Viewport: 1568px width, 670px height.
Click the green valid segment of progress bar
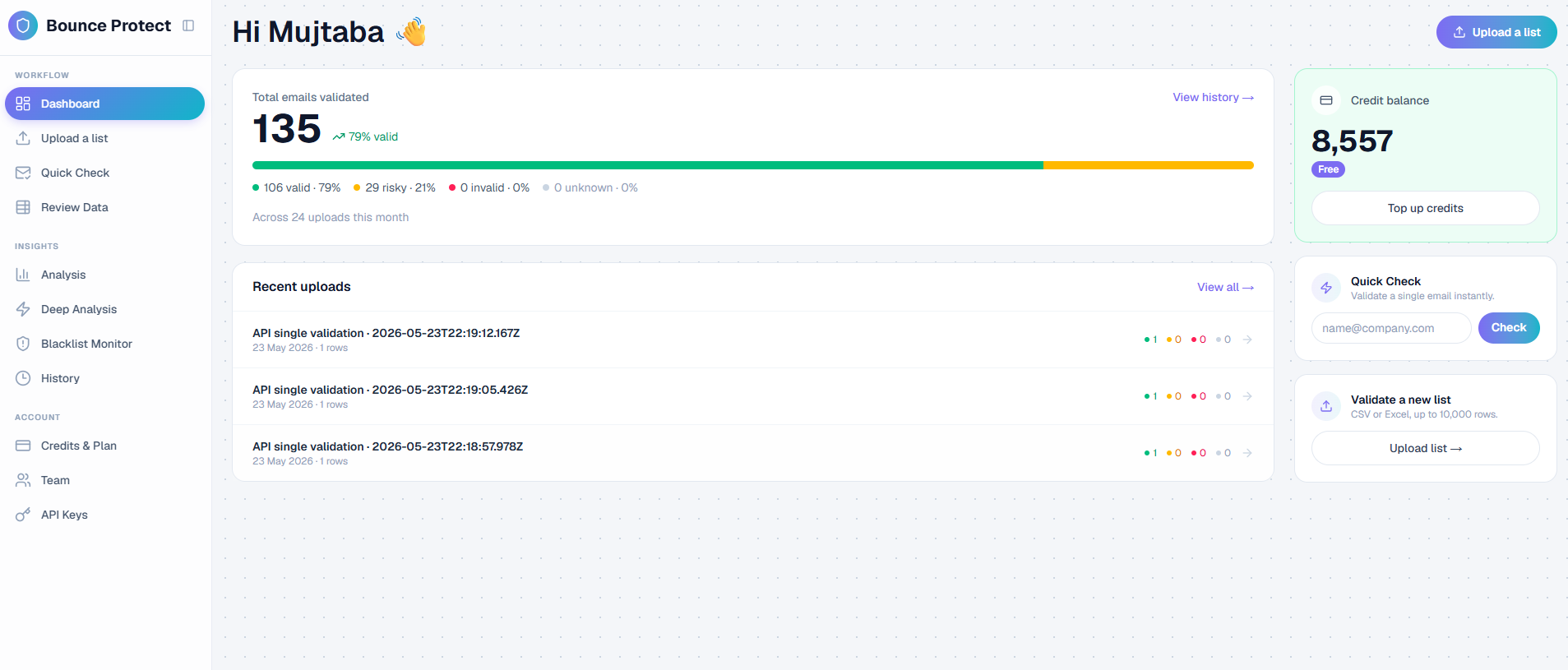tap(648, 165)
